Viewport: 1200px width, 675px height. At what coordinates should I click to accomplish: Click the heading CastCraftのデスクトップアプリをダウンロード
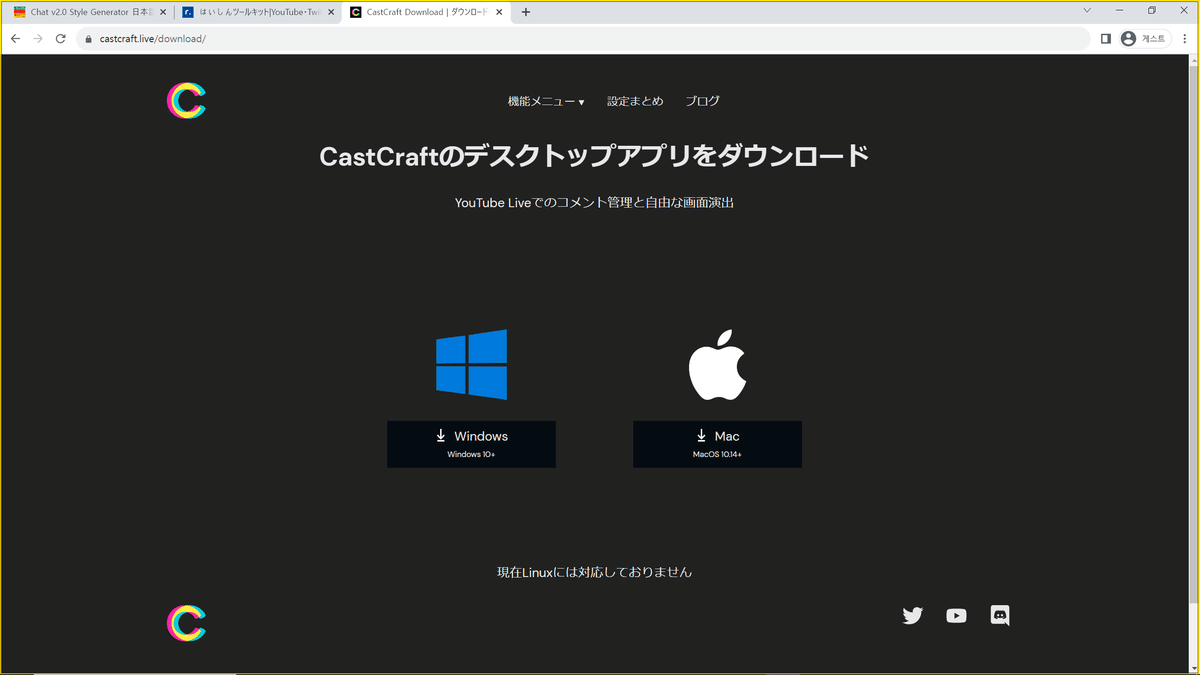point(594,157)
